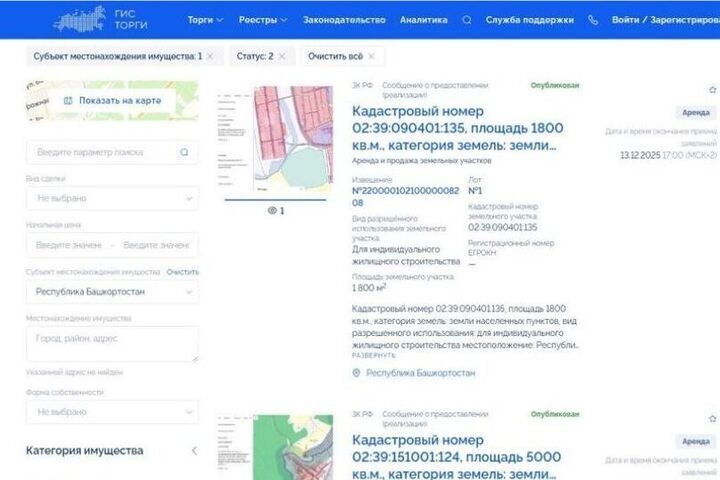The height and width of the screenshot is (480, 720).
Task: Click the header search magnifier icon
Action: 466,20
